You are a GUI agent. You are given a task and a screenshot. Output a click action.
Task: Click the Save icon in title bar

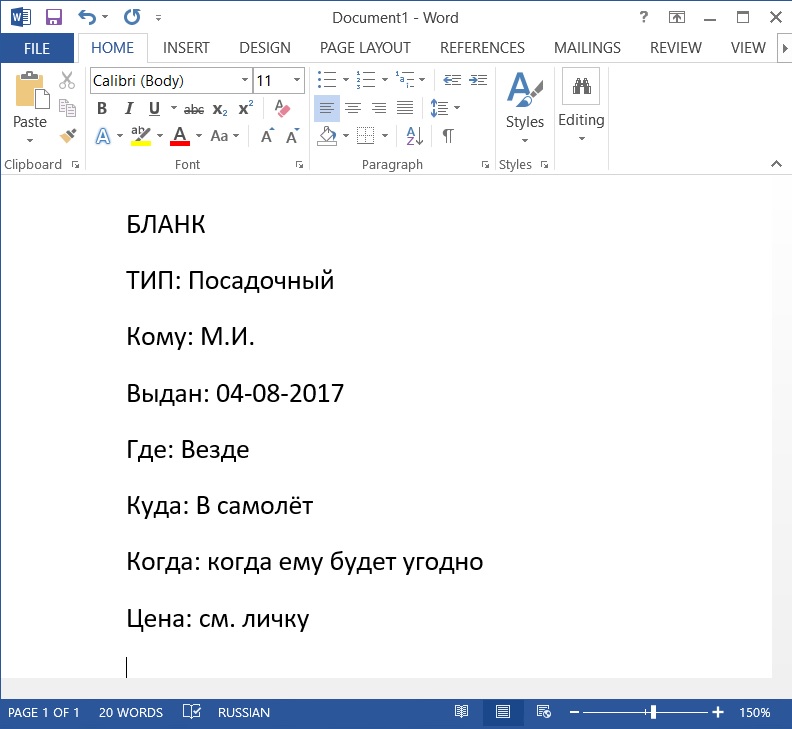click(54, 17)
